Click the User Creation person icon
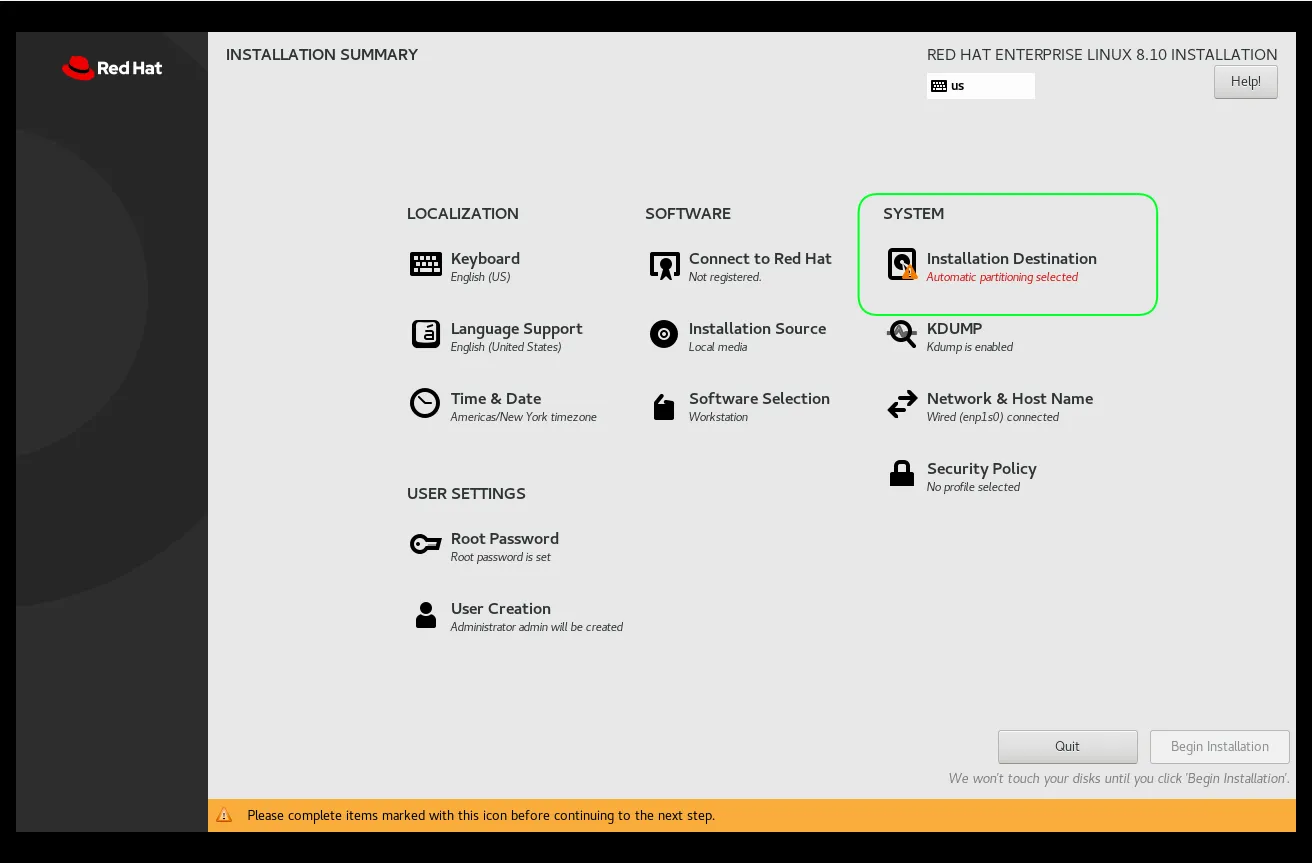This screenshot has height=863, width=1312. click(426, 614)
